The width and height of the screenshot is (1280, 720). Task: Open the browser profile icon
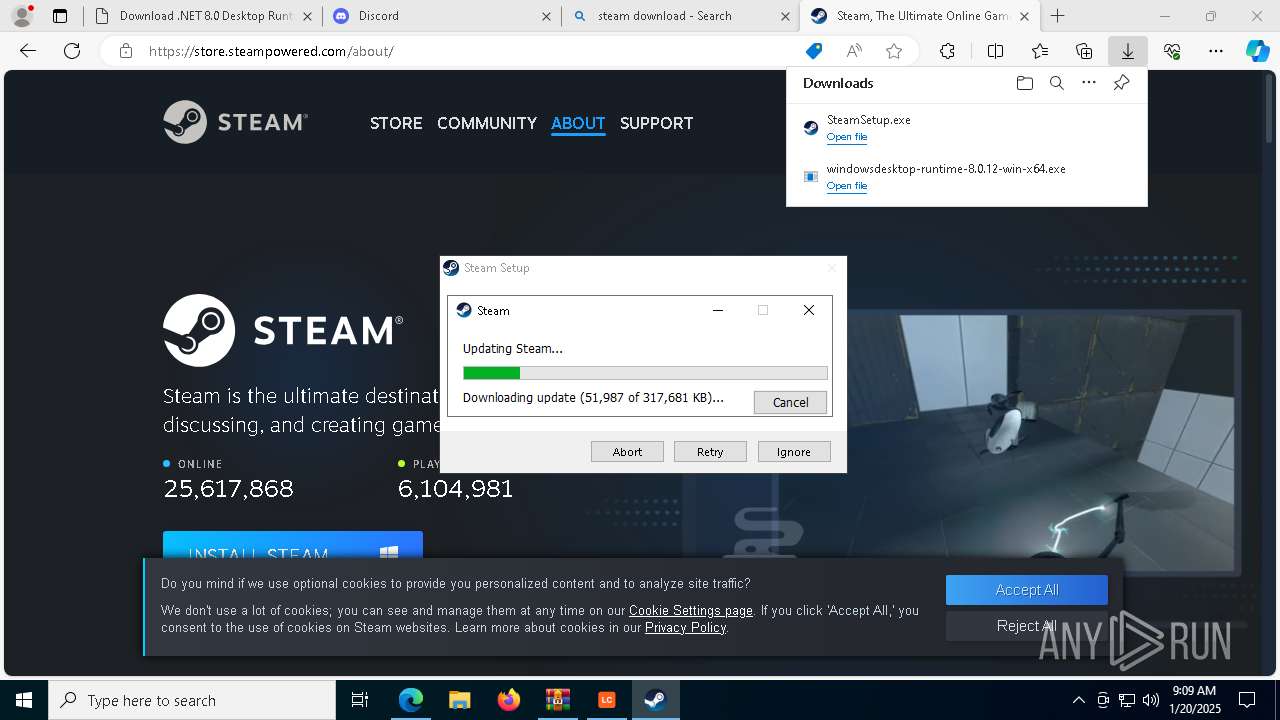click(x=22, y=16)
